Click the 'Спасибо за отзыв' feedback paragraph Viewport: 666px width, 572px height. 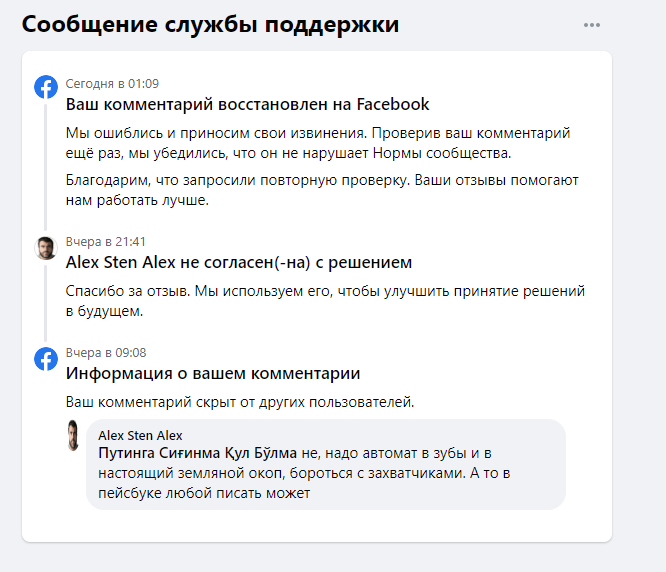pos(325,301)
